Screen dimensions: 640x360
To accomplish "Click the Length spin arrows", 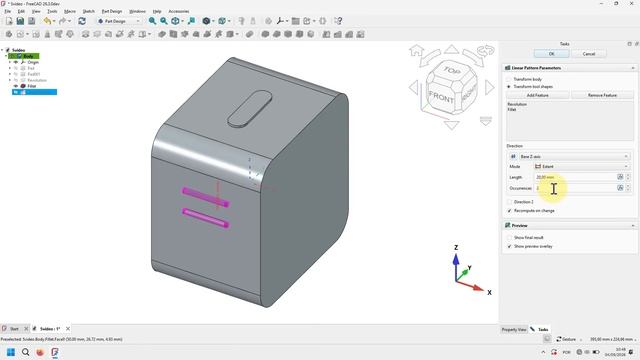I will (628, 177).
